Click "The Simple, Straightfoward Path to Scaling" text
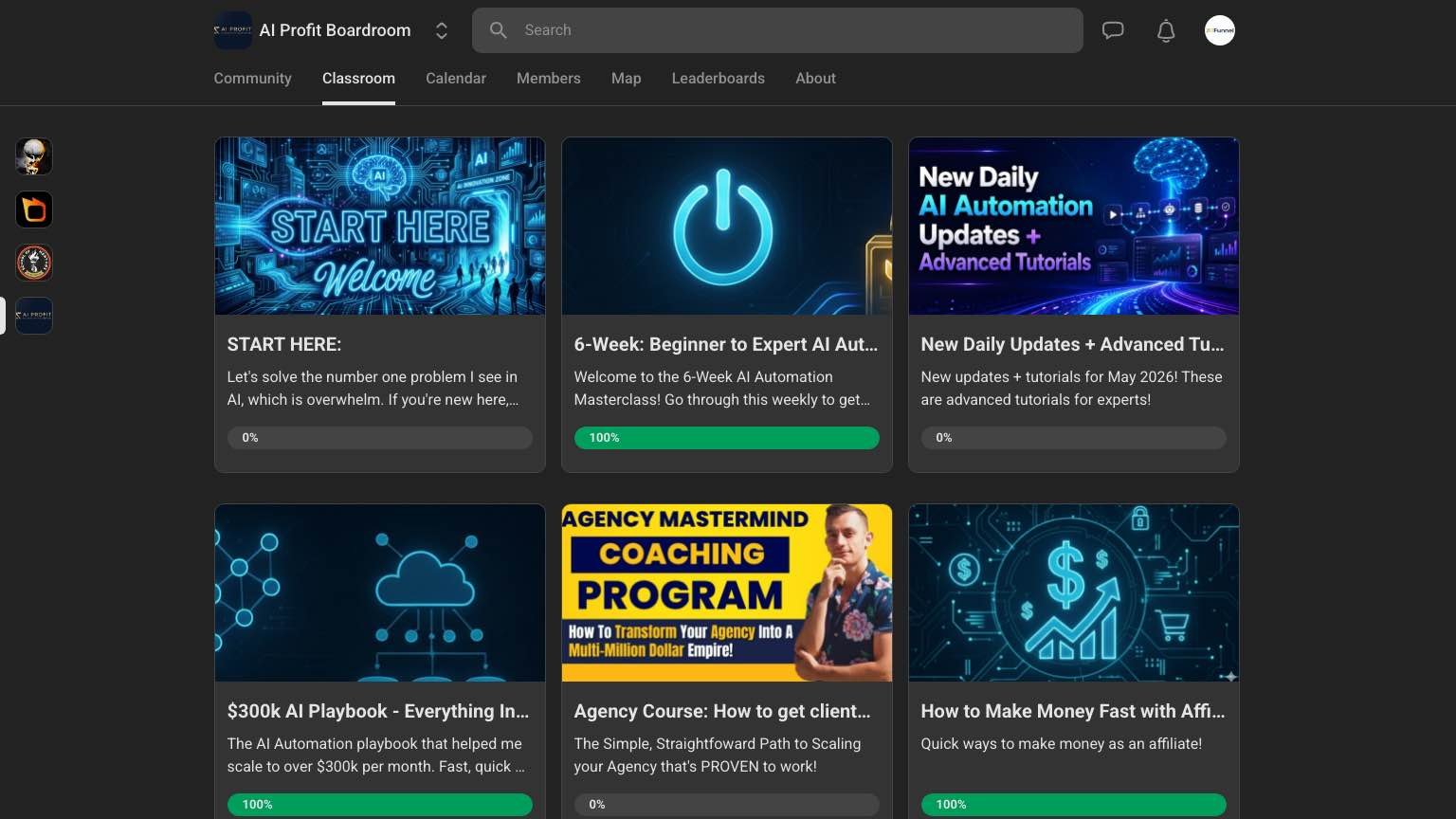1456x819 pixels. point(718,755)
